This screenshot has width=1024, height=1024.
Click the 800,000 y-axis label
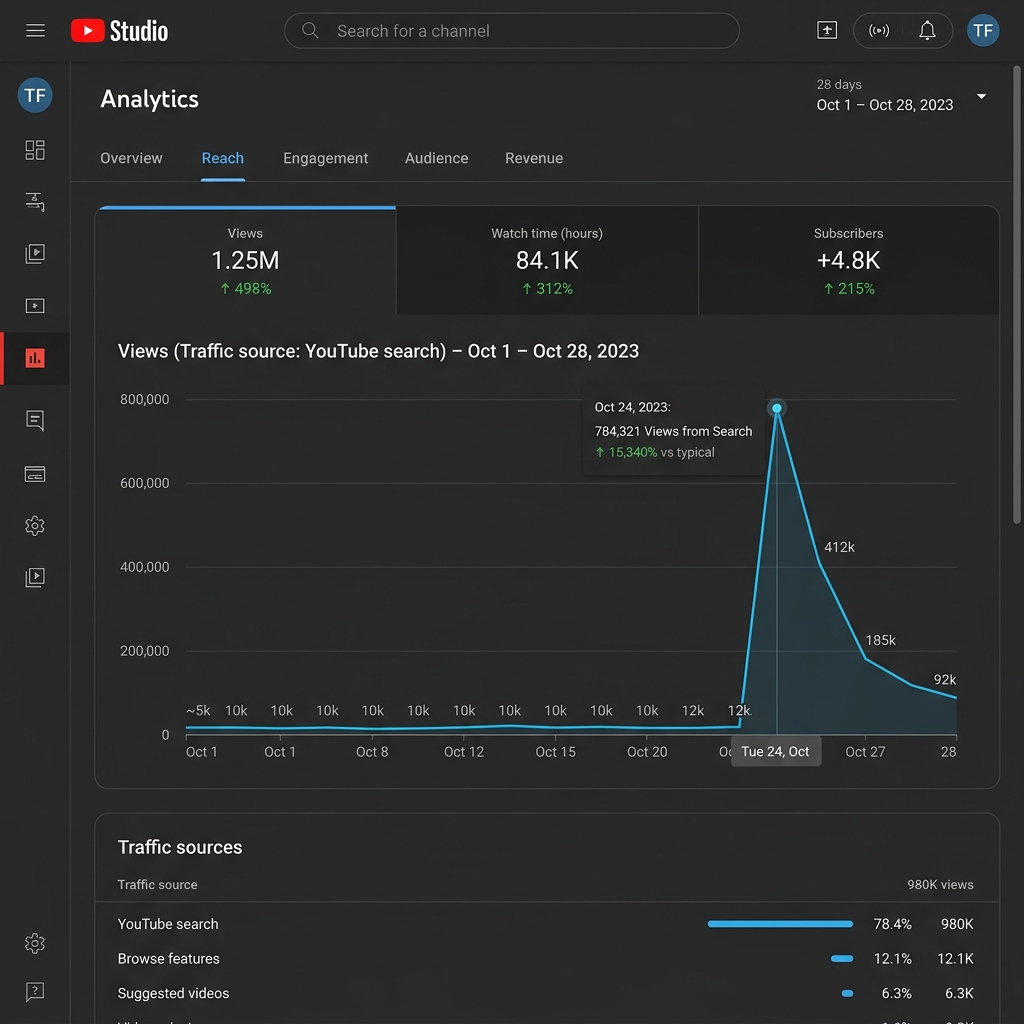[x=144, y=399]
